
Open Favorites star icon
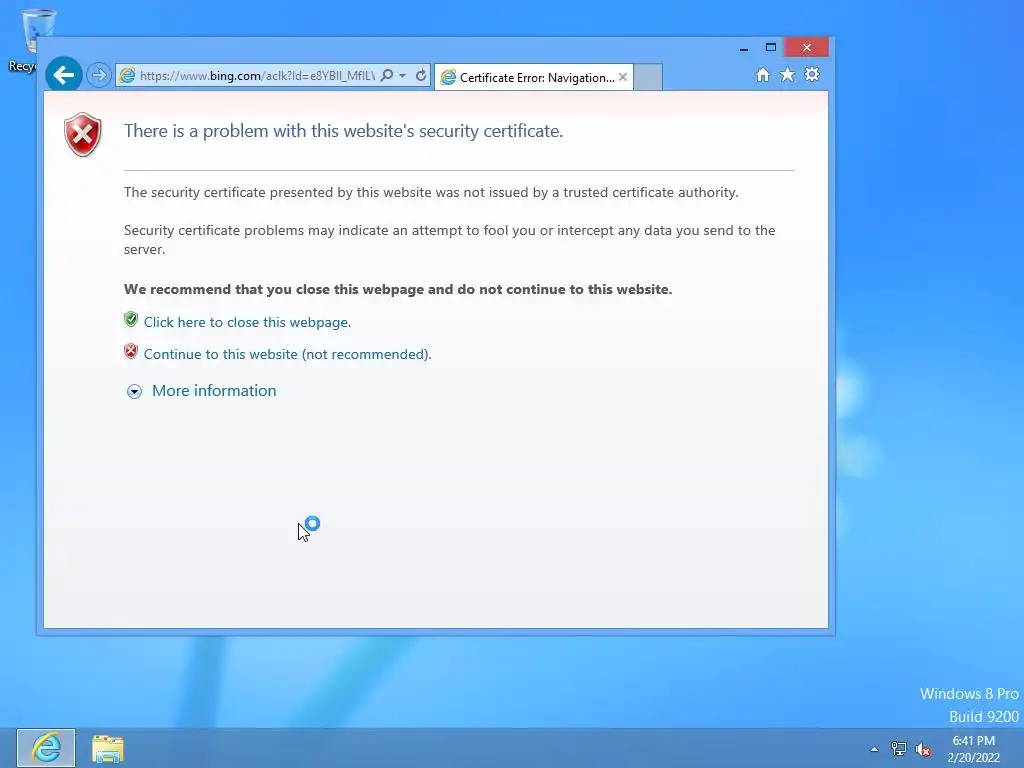coord(788,74)
